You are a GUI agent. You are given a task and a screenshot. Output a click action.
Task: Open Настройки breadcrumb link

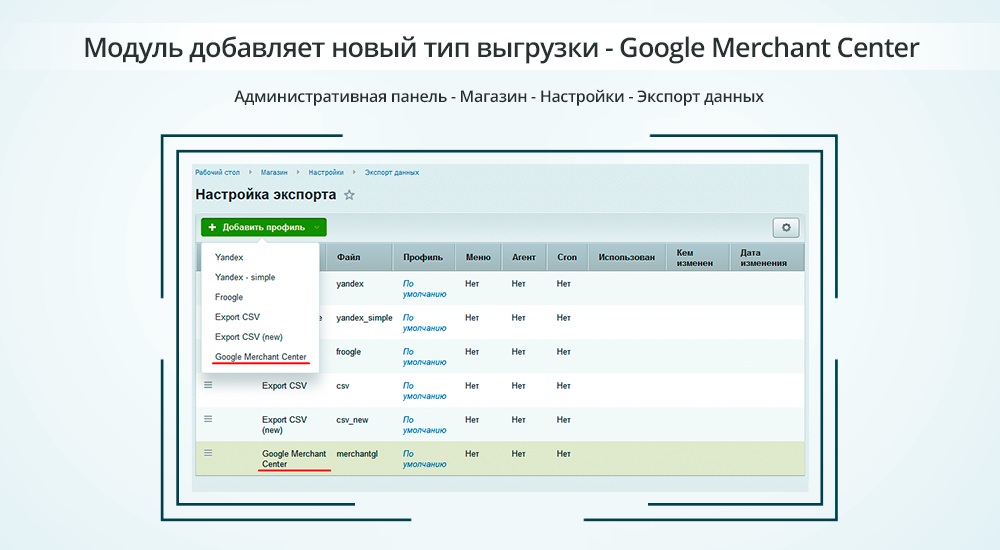(326, 172)
